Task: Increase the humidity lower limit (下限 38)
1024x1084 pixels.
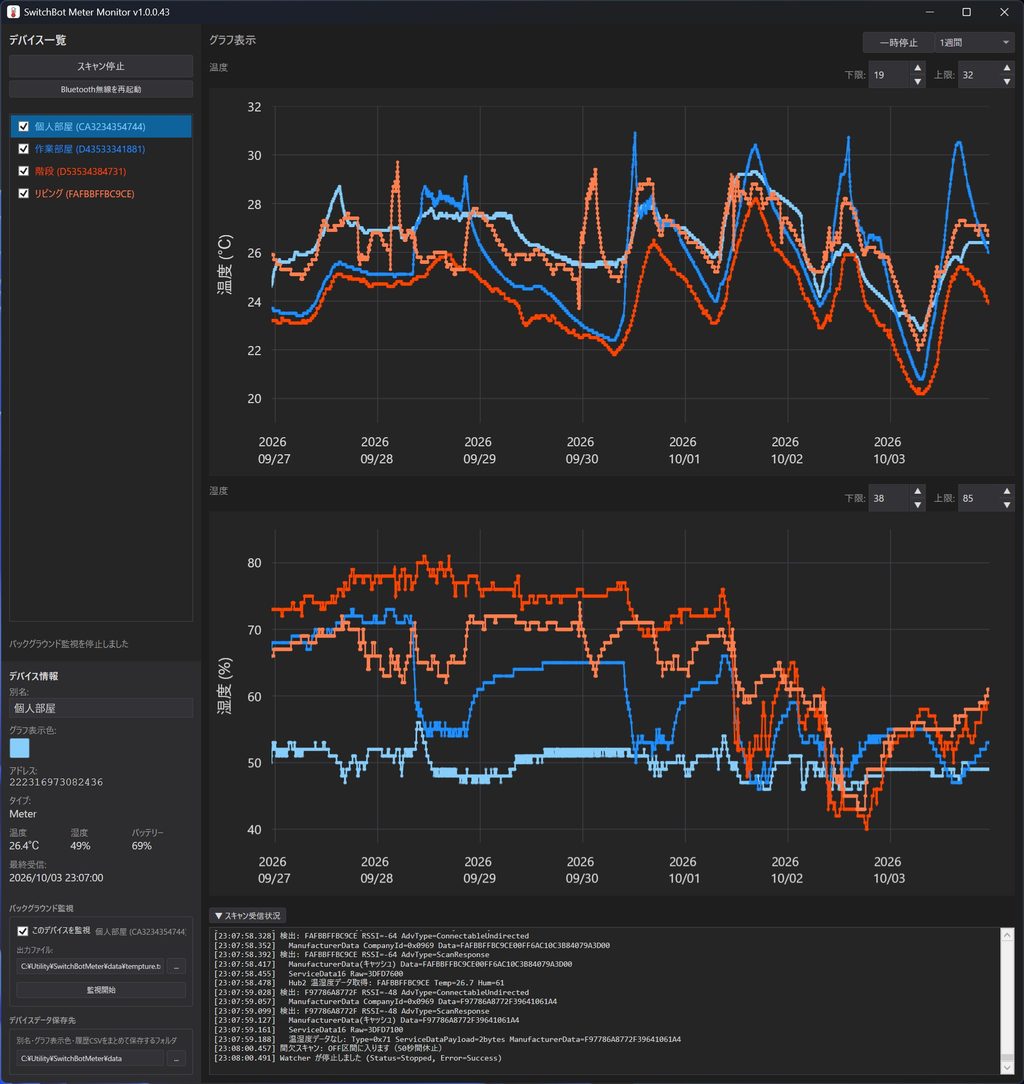Action: pos(918,492)
